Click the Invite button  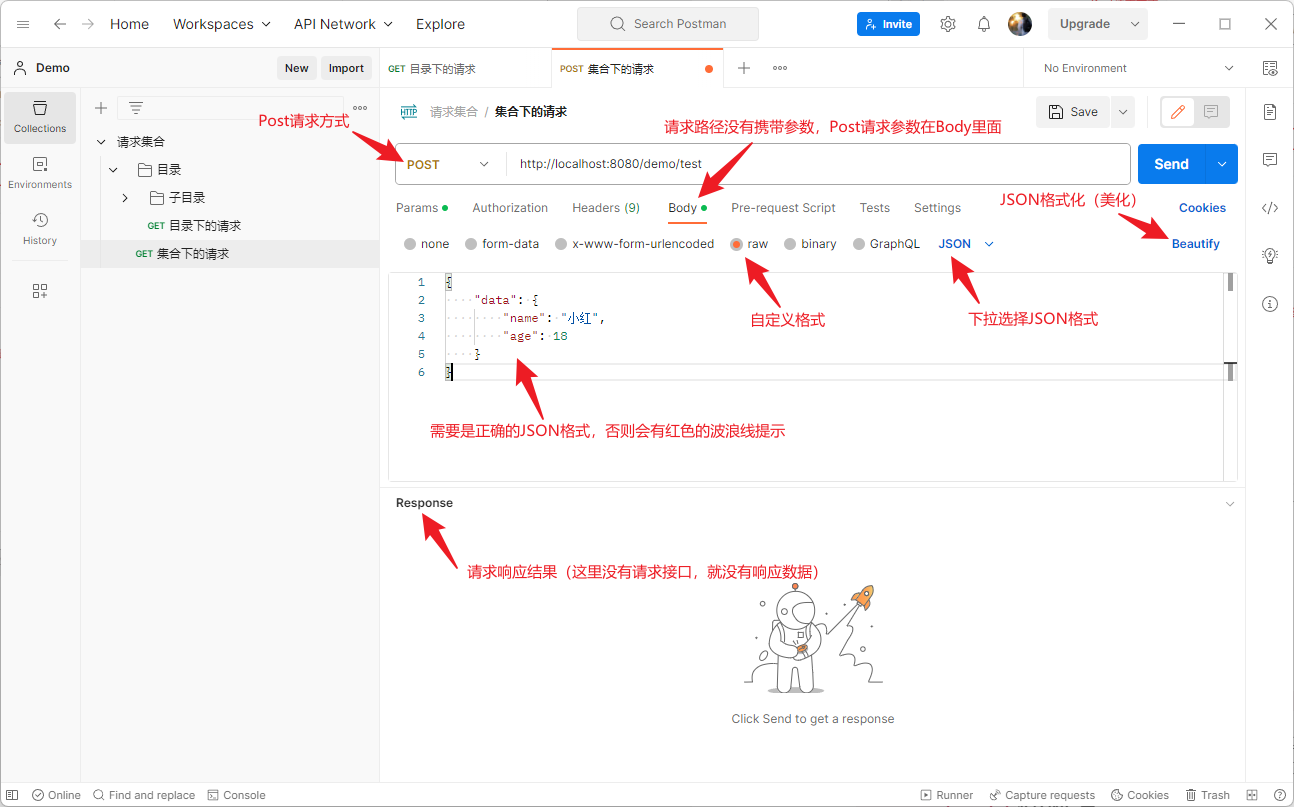point(888,24)
